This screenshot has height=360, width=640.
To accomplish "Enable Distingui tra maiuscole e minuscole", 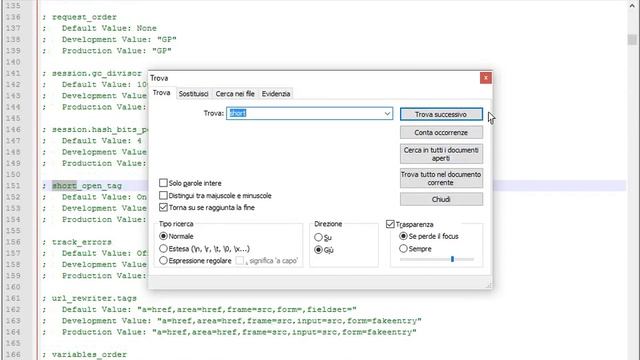I will [x=163, y=196].
